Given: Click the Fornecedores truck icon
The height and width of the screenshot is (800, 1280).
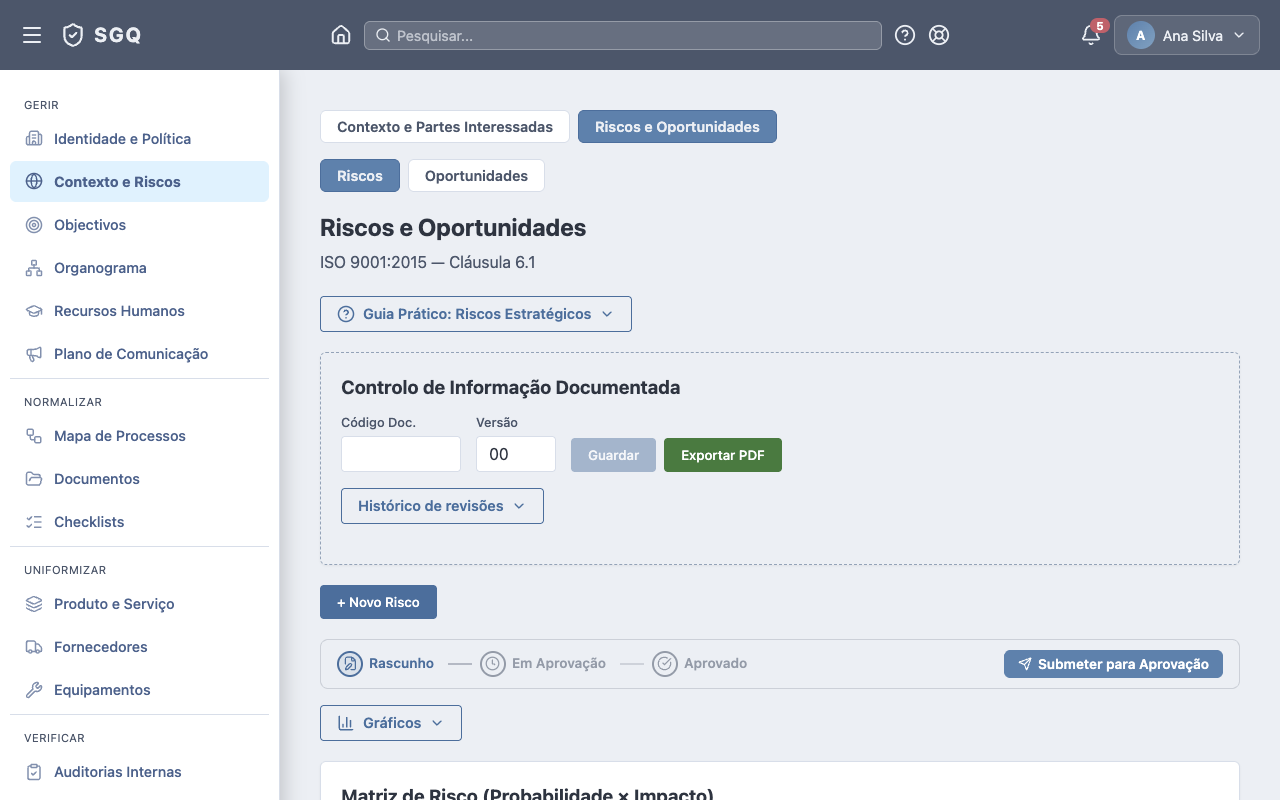Looking at the screenshot, I should click(34, 647).
